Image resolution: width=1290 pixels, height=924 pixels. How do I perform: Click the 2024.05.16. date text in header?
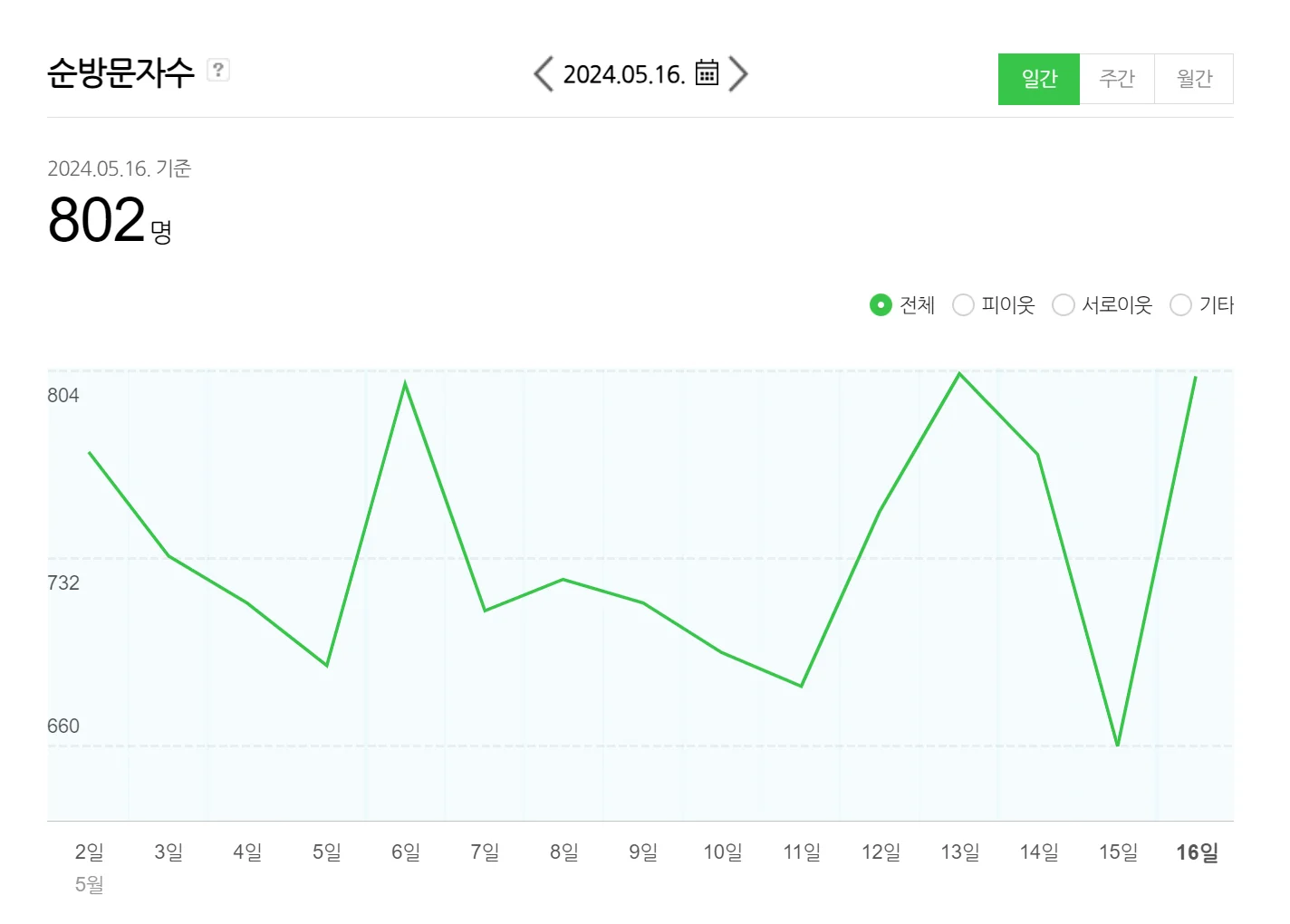tap(624, 74)
